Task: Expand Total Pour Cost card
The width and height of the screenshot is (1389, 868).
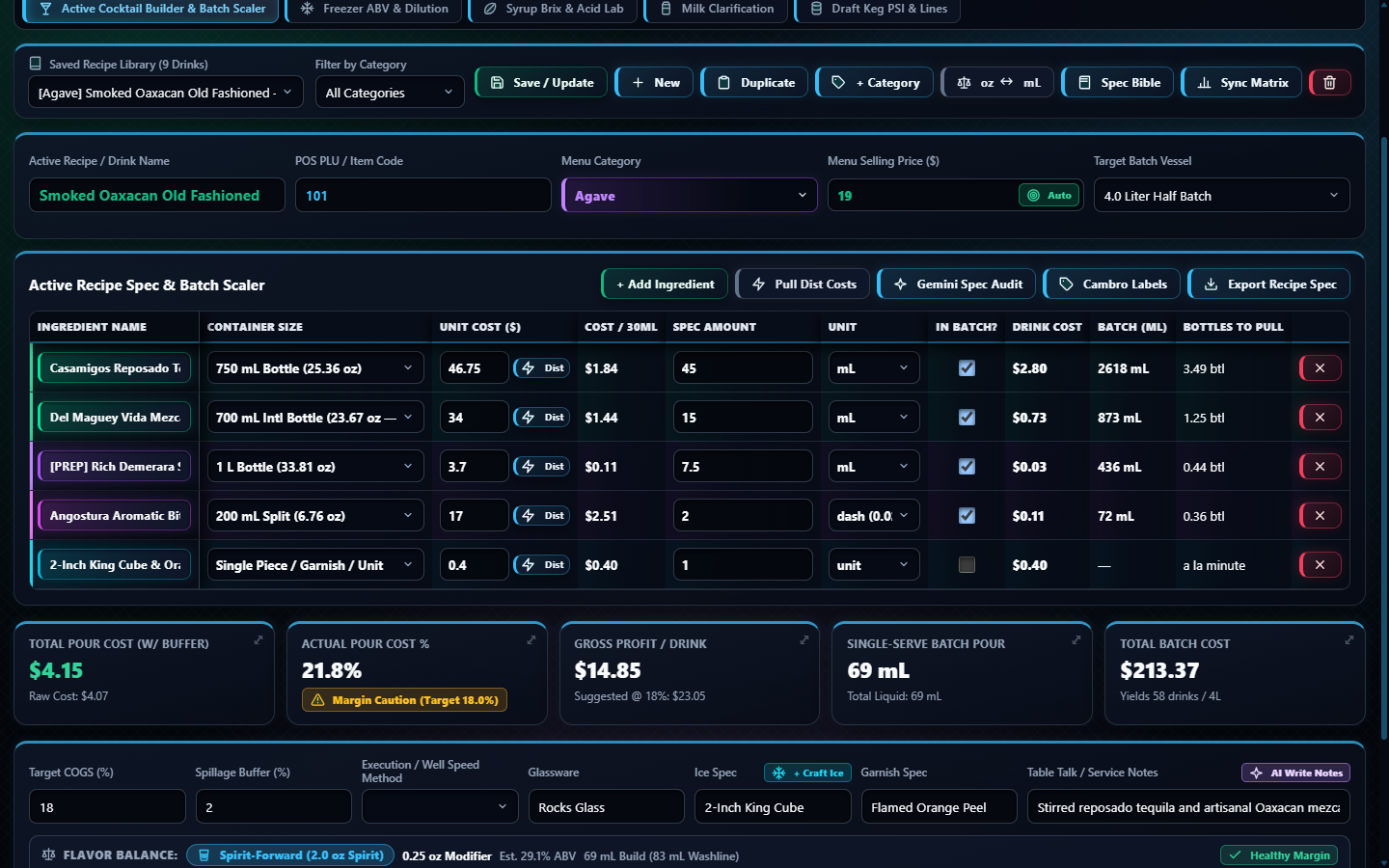Action: click(259, 640)
